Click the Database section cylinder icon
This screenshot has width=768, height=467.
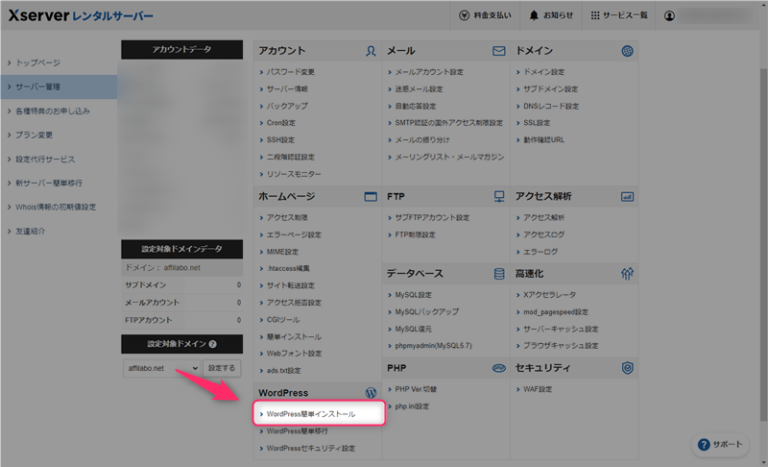pyautogui.click(x=498, y=273)
